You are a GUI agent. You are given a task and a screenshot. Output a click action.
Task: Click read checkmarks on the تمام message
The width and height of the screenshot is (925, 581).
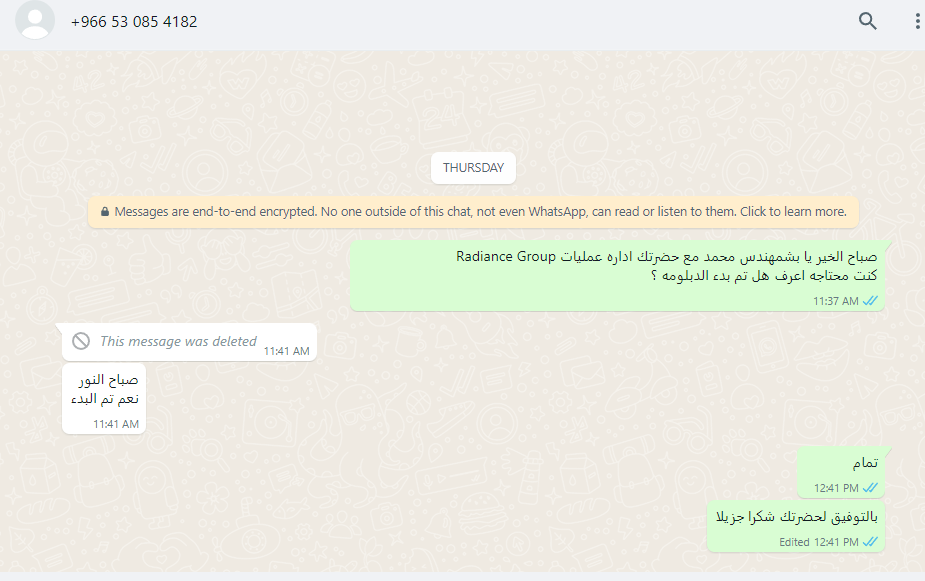pyautogui.click(x=870, y=488)
